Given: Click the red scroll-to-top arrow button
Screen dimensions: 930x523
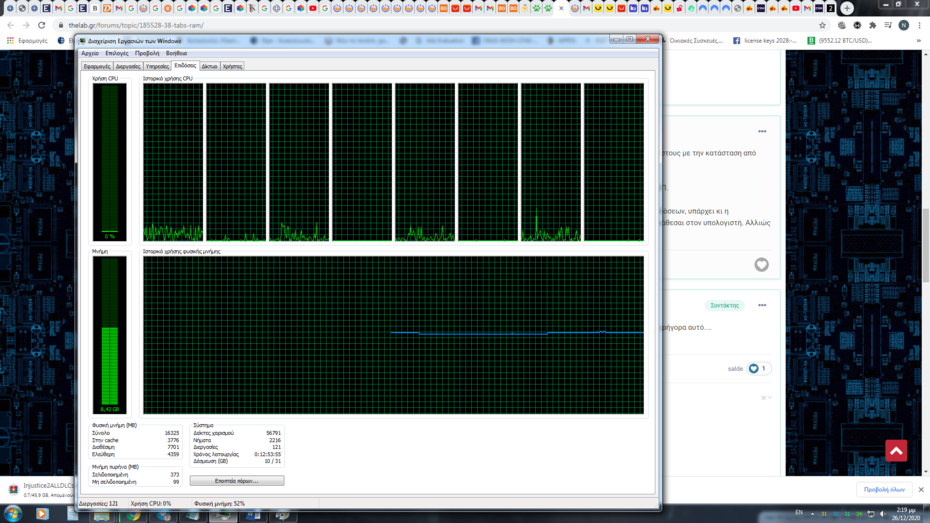Looking at the screenshot, I should pyautogui.click(x=896, y=451).
